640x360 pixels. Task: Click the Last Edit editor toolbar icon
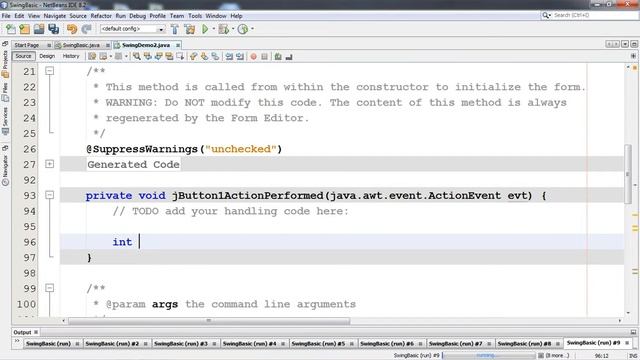(x=92, y=57)
